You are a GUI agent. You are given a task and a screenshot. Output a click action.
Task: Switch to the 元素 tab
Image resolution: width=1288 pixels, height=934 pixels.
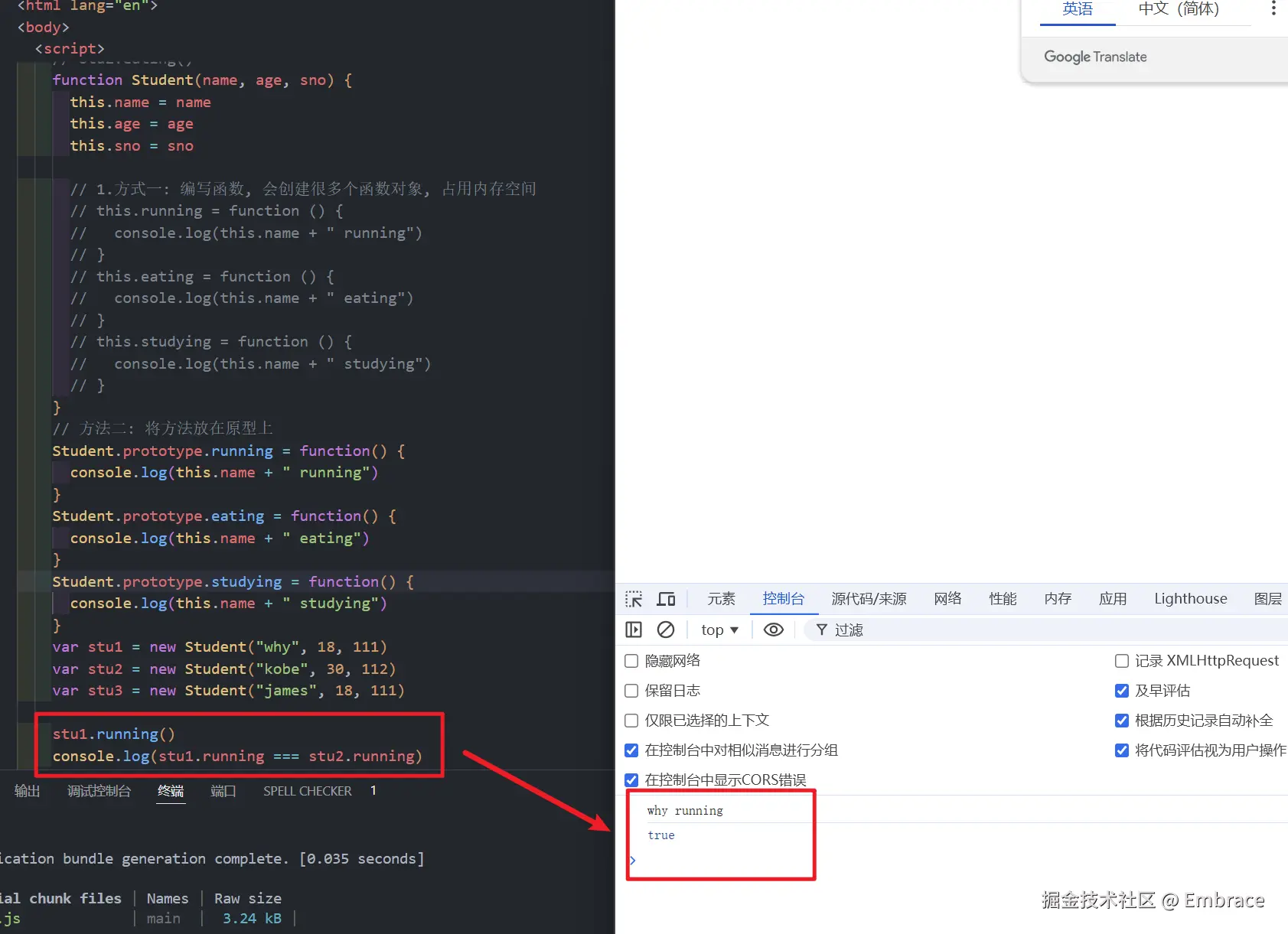721,599
